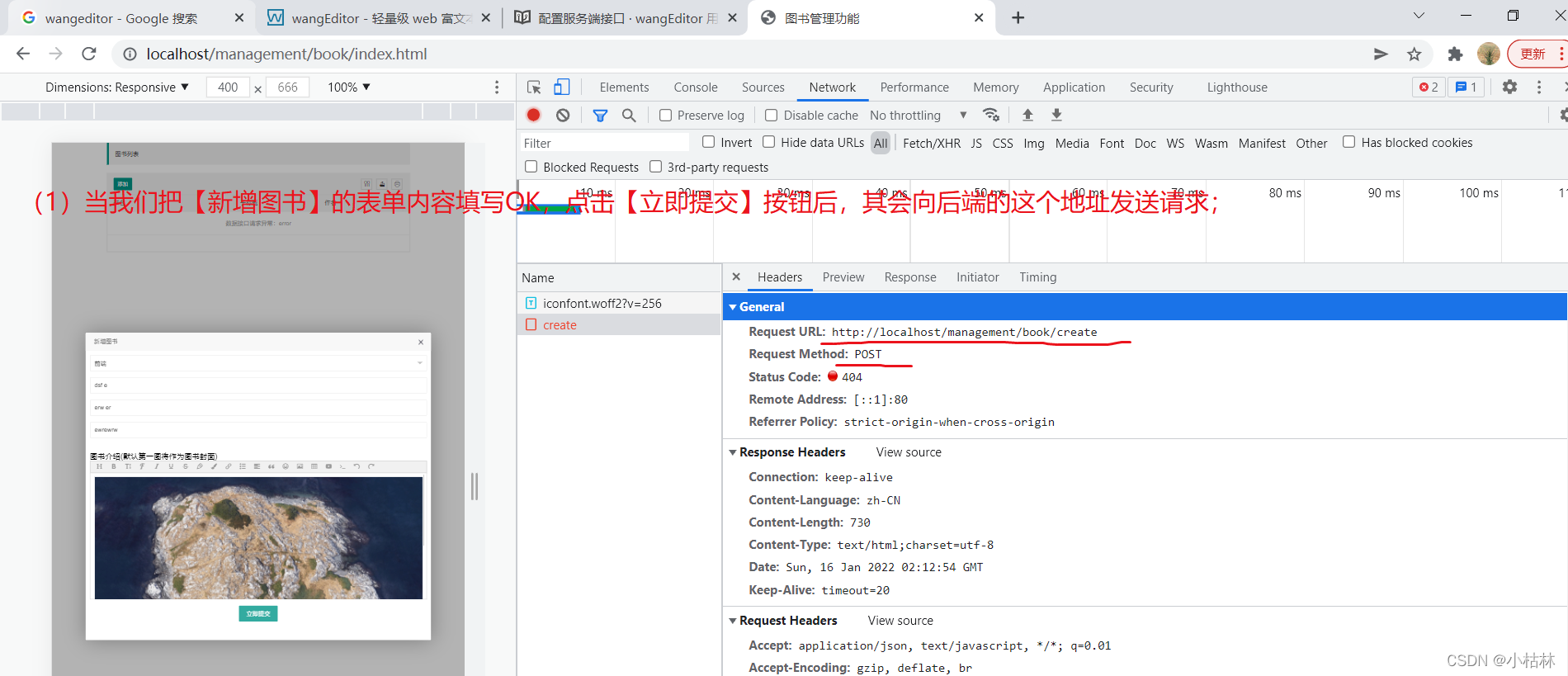Click the height field showing 666

287,87
